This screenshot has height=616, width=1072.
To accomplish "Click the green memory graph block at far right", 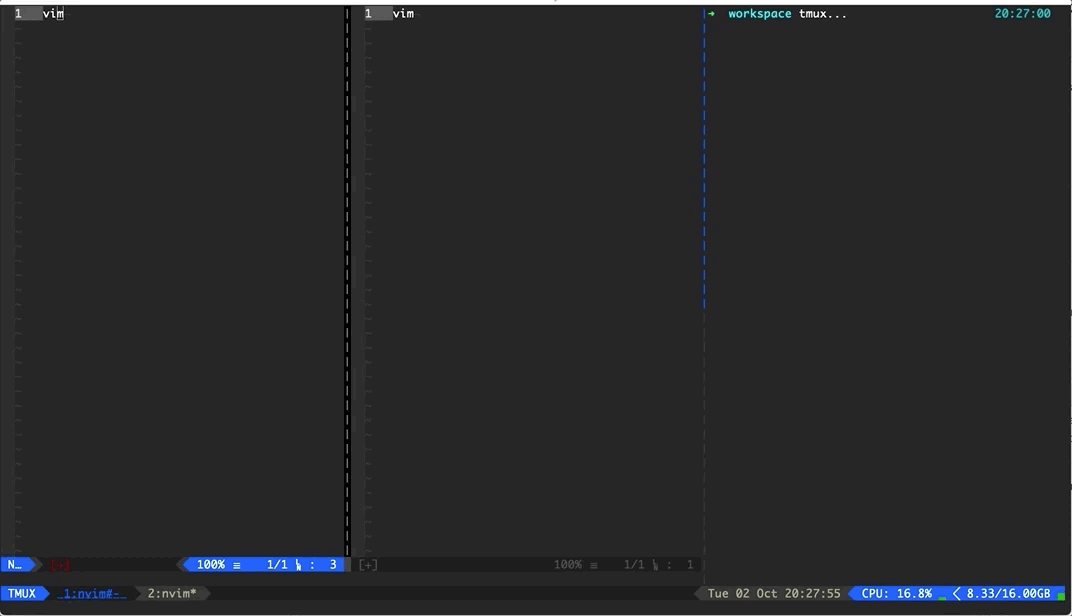I will pos(1061,596).
